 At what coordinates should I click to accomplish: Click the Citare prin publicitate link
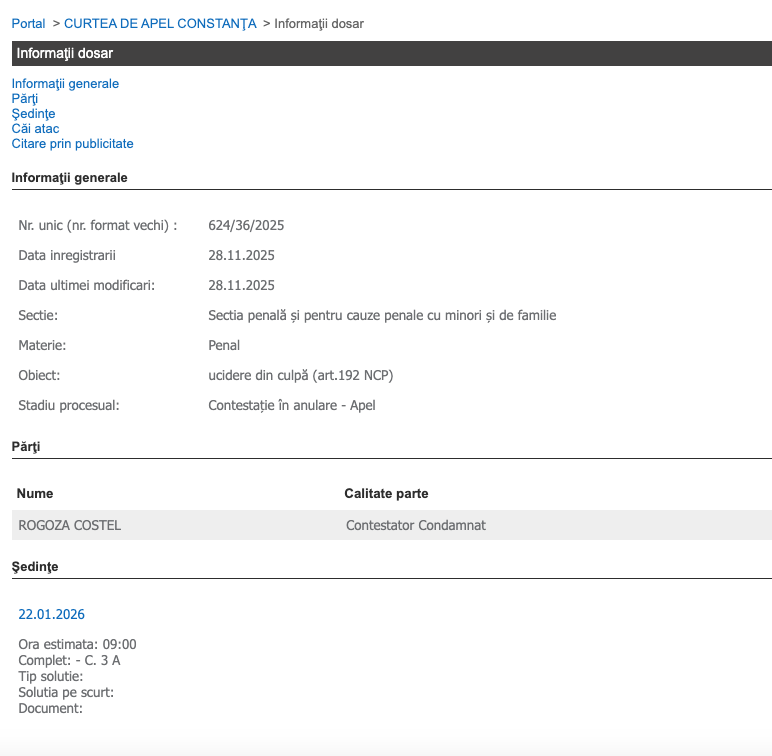point(72,144)
